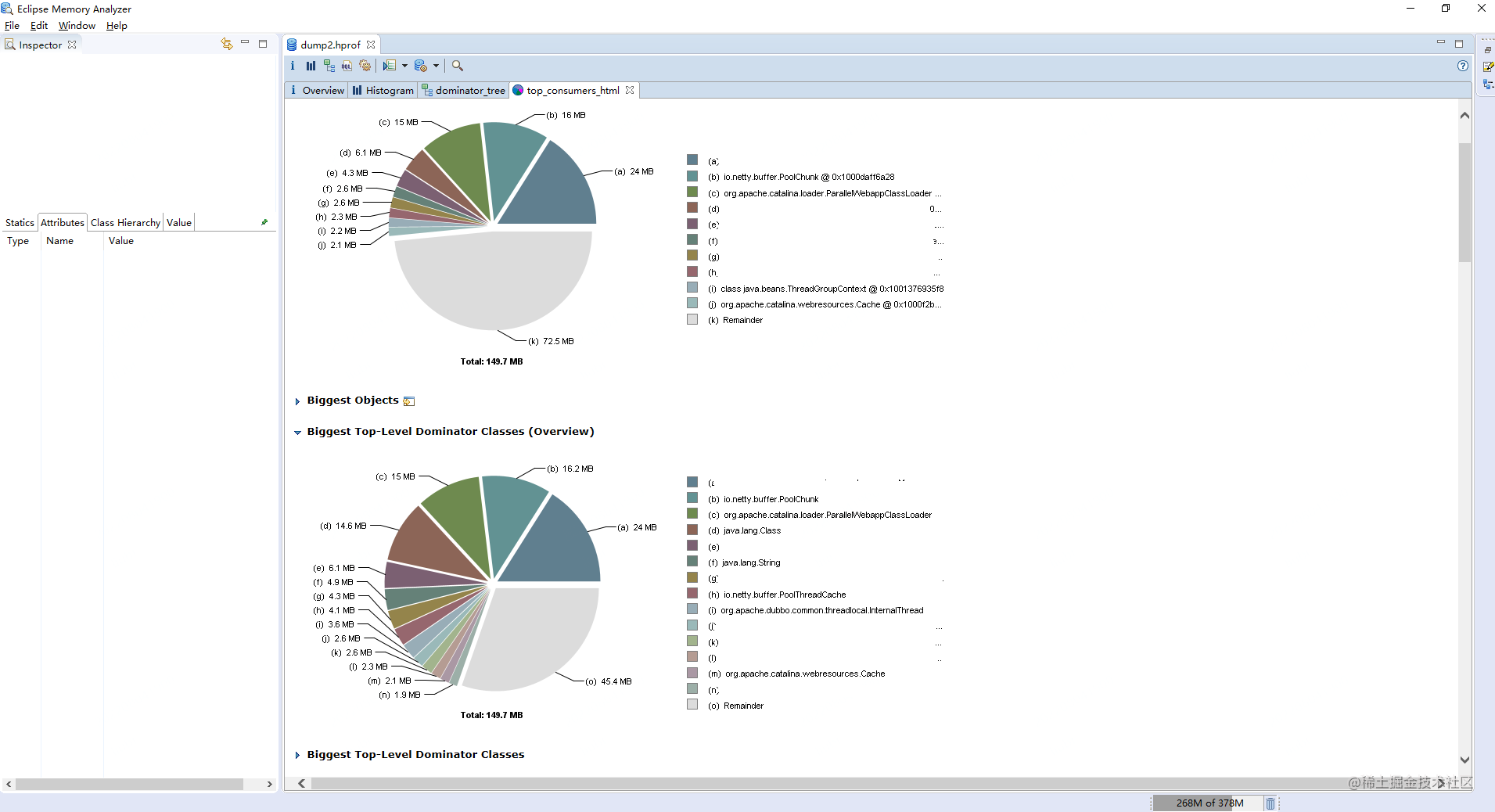Click Biggest Objects heading link
Viewport: 1495px width, 812px height.
353,401
